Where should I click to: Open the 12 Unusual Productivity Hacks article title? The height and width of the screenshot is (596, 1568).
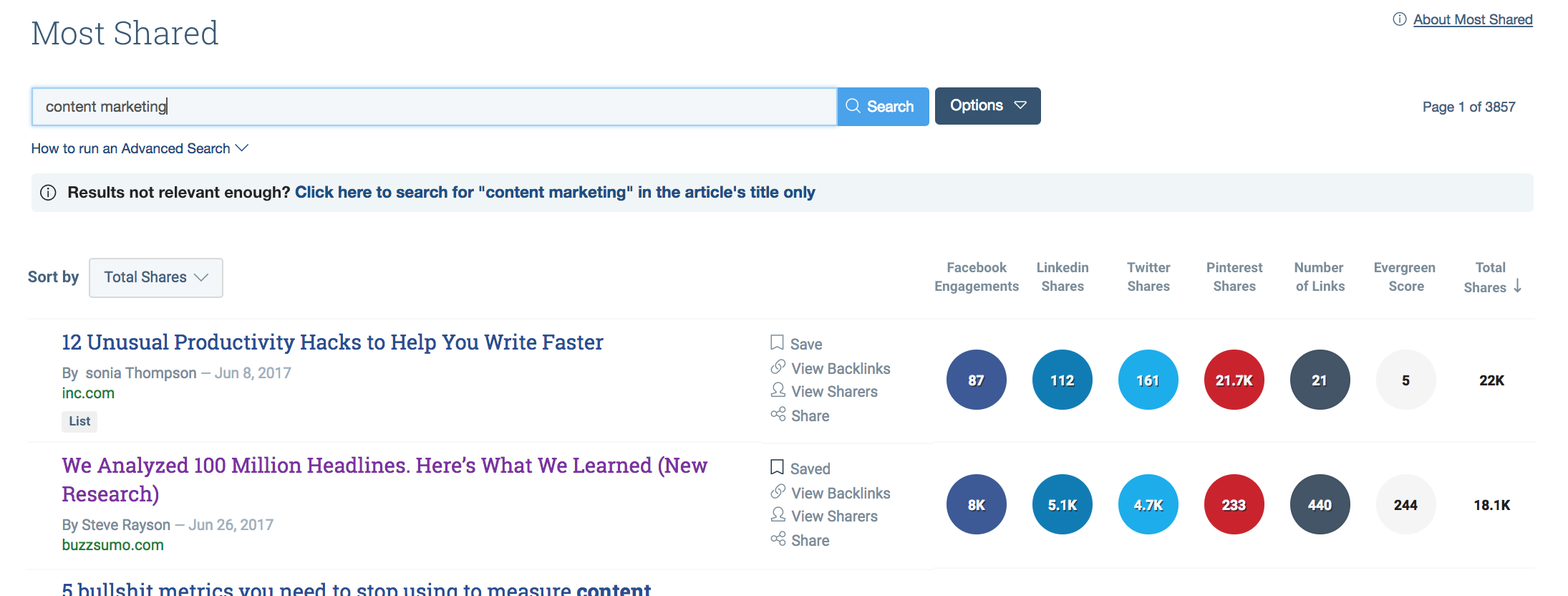(x=332, y=342)
